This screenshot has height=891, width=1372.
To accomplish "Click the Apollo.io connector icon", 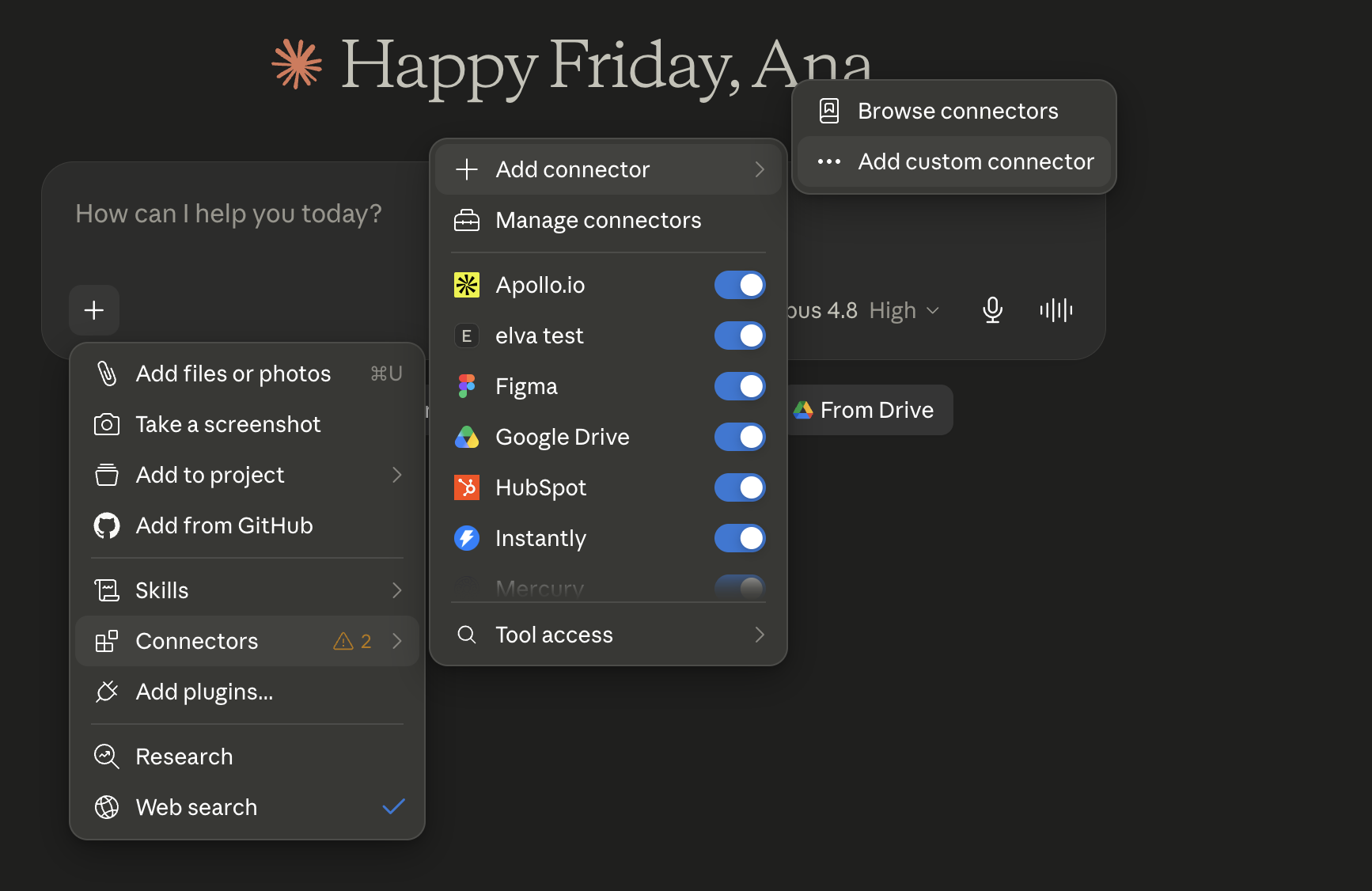I will (467, 285).
